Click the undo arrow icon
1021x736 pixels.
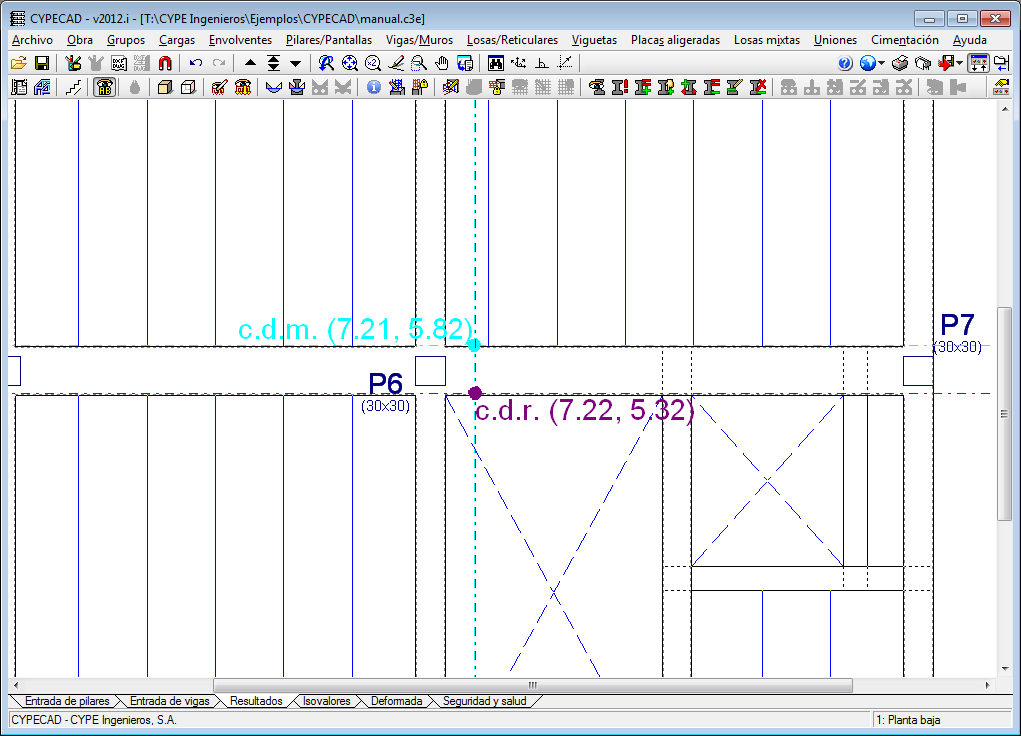[x=196, y=63]
